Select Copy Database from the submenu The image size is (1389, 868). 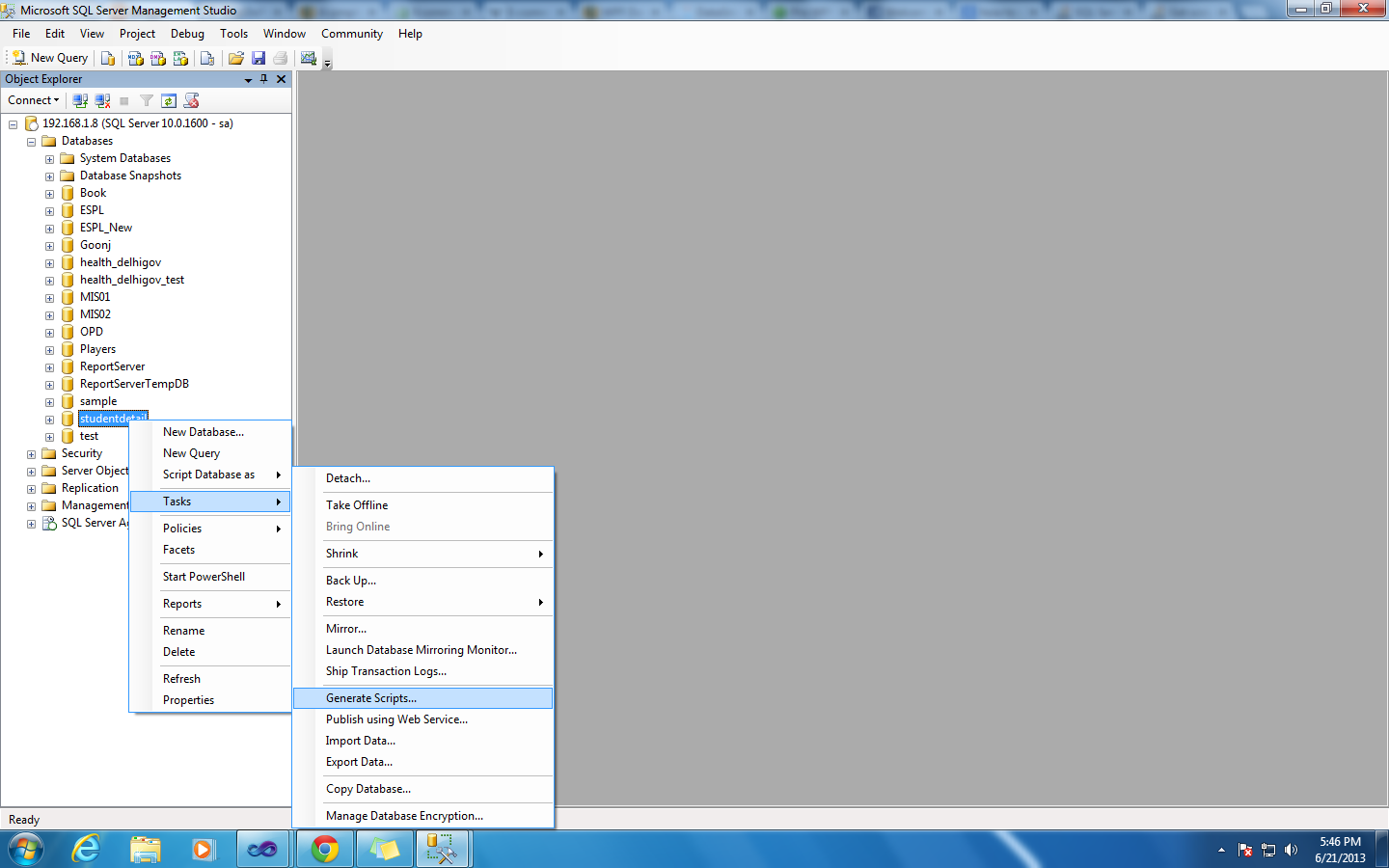tap(422, 789)
